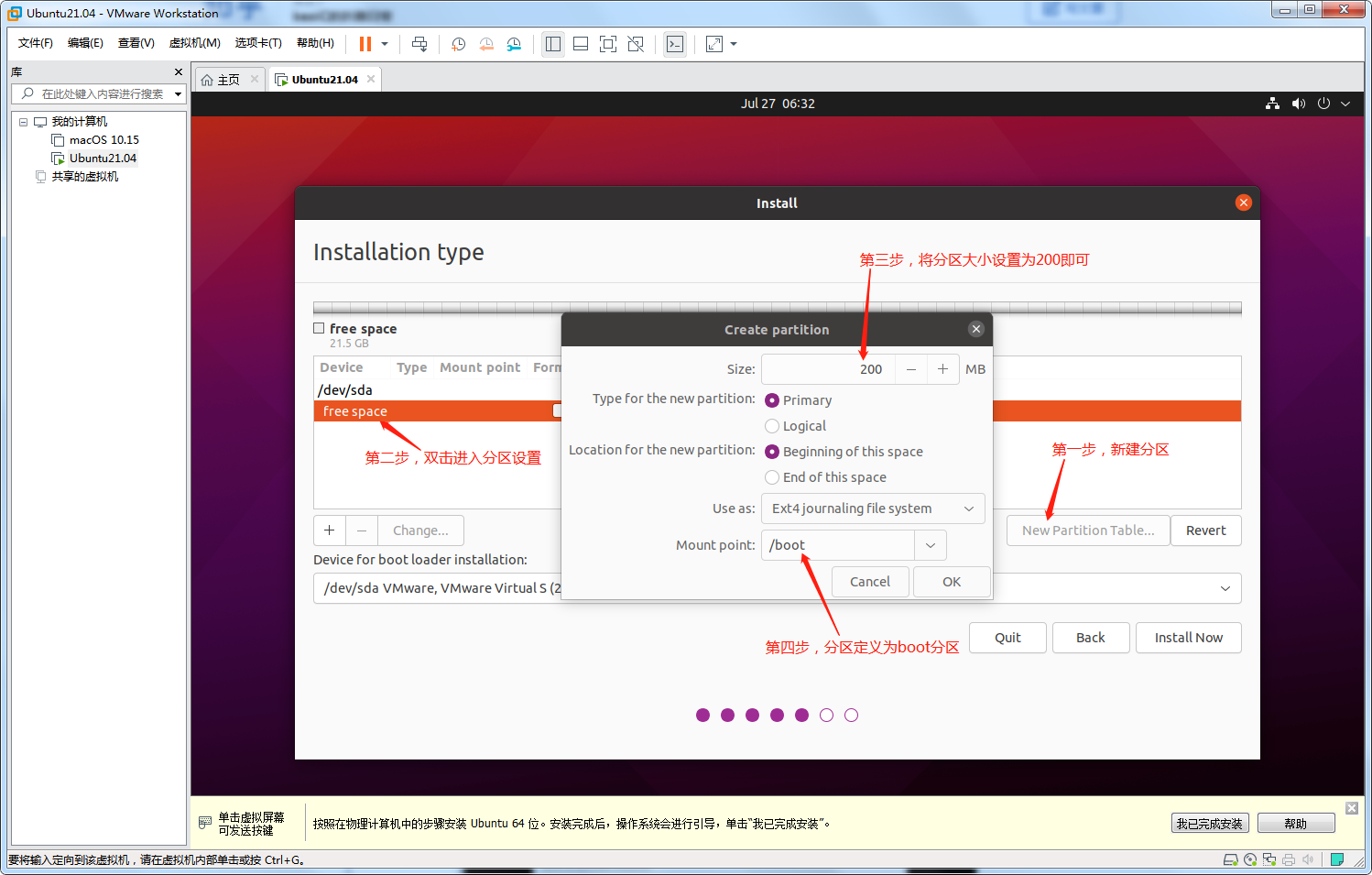Click the Jul 27 06:32 clock
Screen dimensions: 1372x875
(778, 104)
